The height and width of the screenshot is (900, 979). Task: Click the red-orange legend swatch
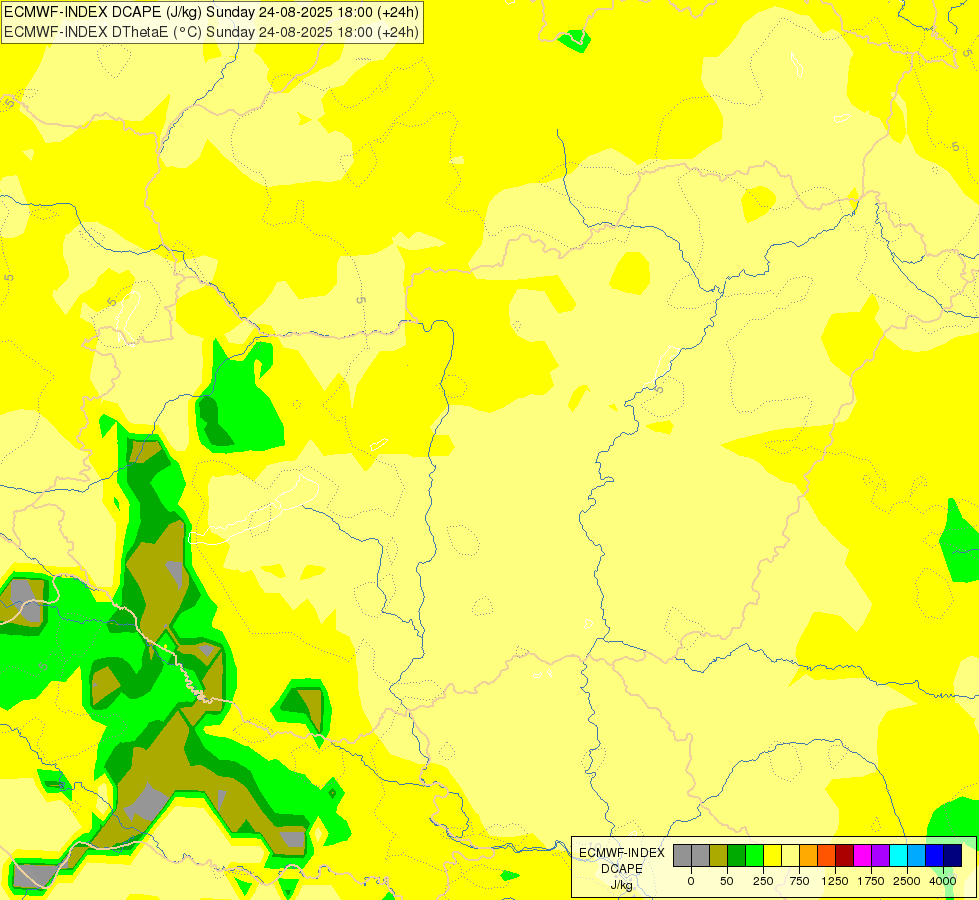[x=827, y=856]
